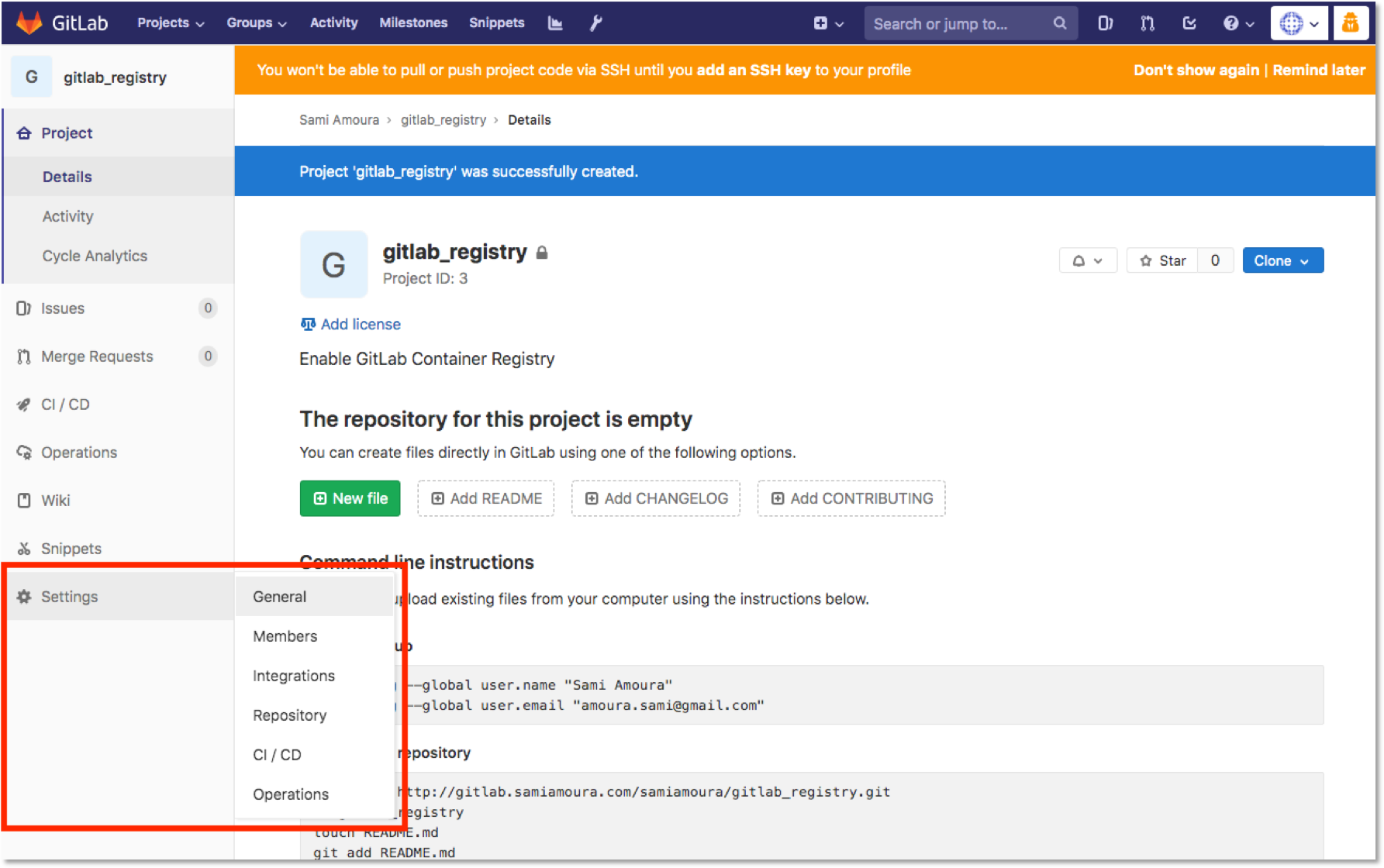This screenshot has width=1384, height=868.
Task: Click the Add license link
Action: (361, 324)
